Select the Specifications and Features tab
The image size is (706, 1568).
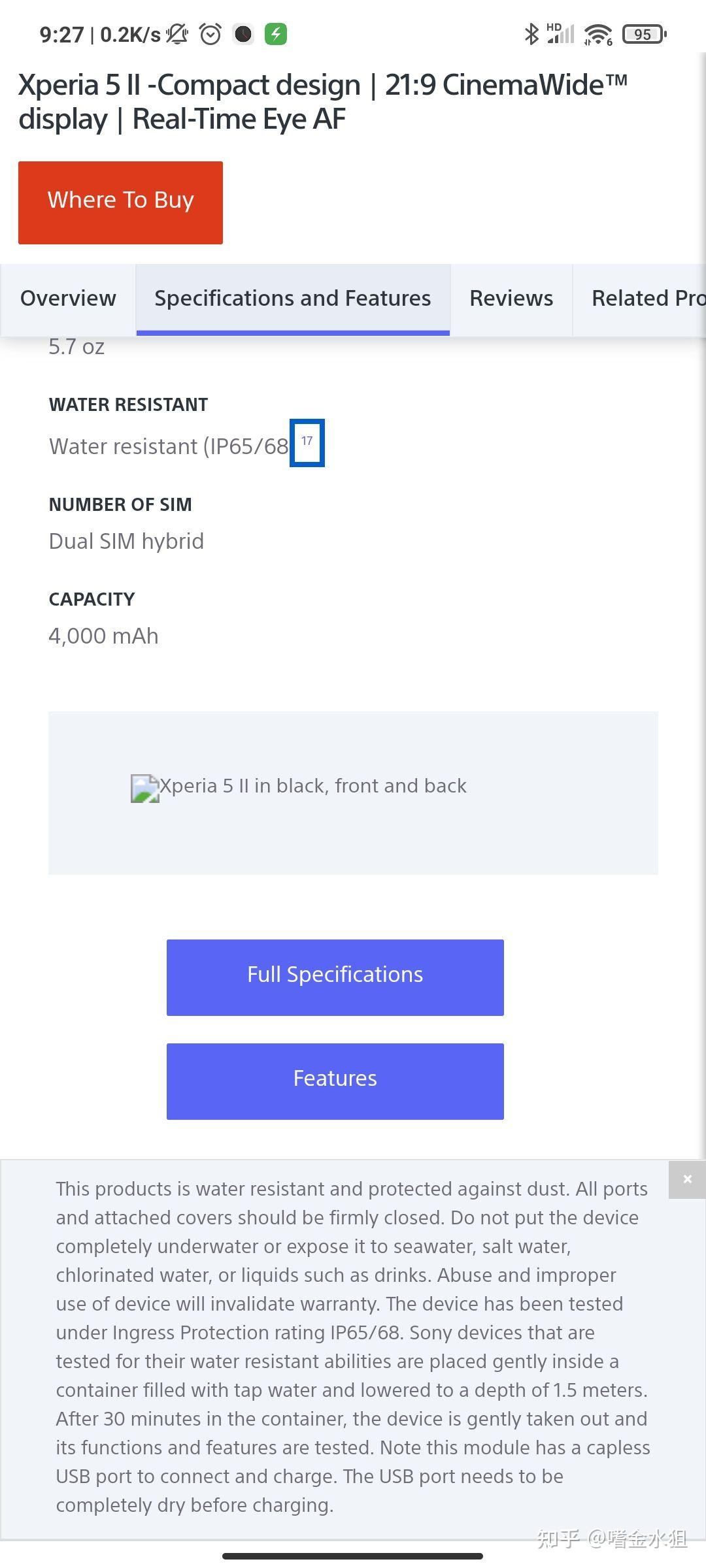[292, 299]
